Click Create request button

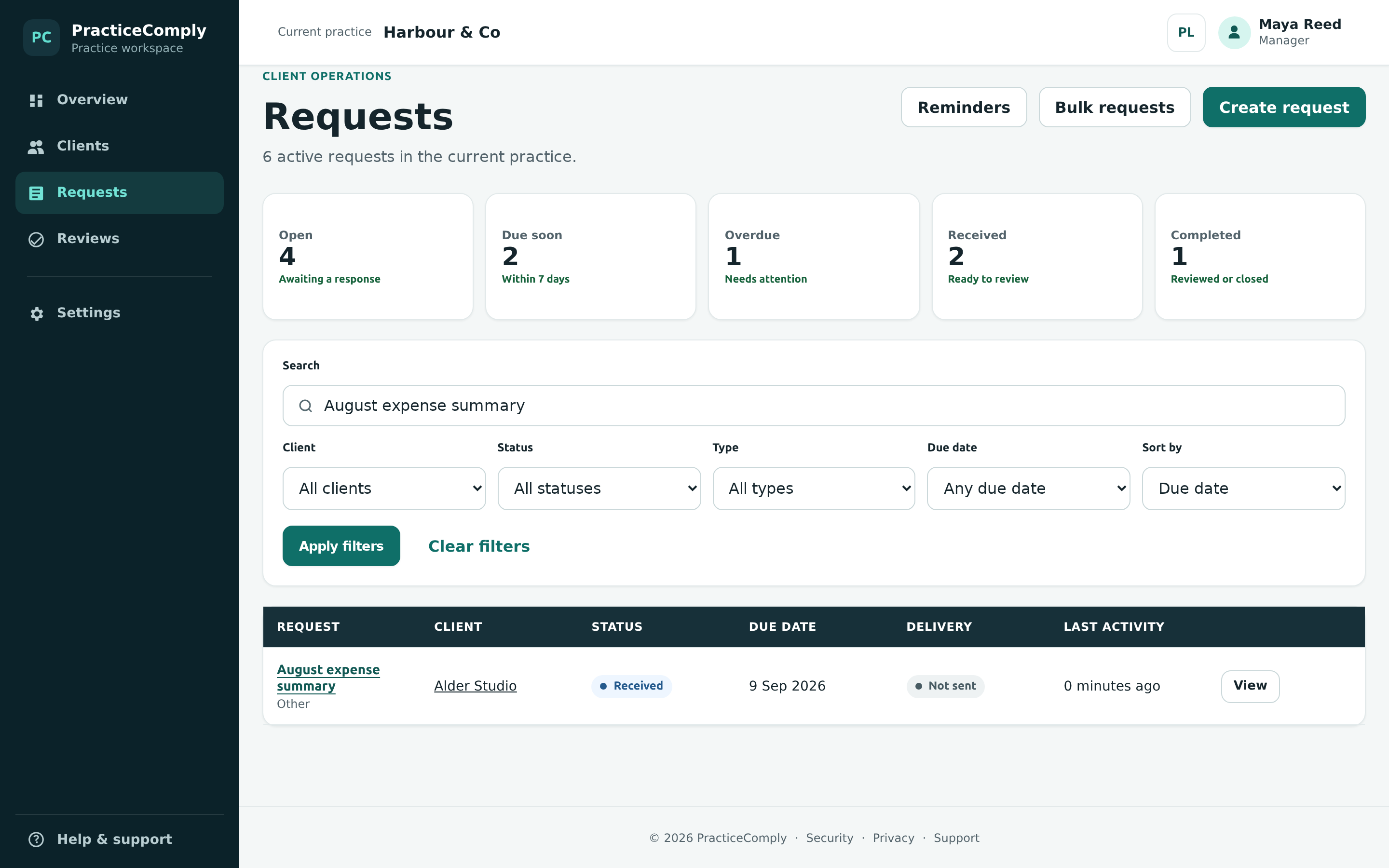[x=1284, y=108]
